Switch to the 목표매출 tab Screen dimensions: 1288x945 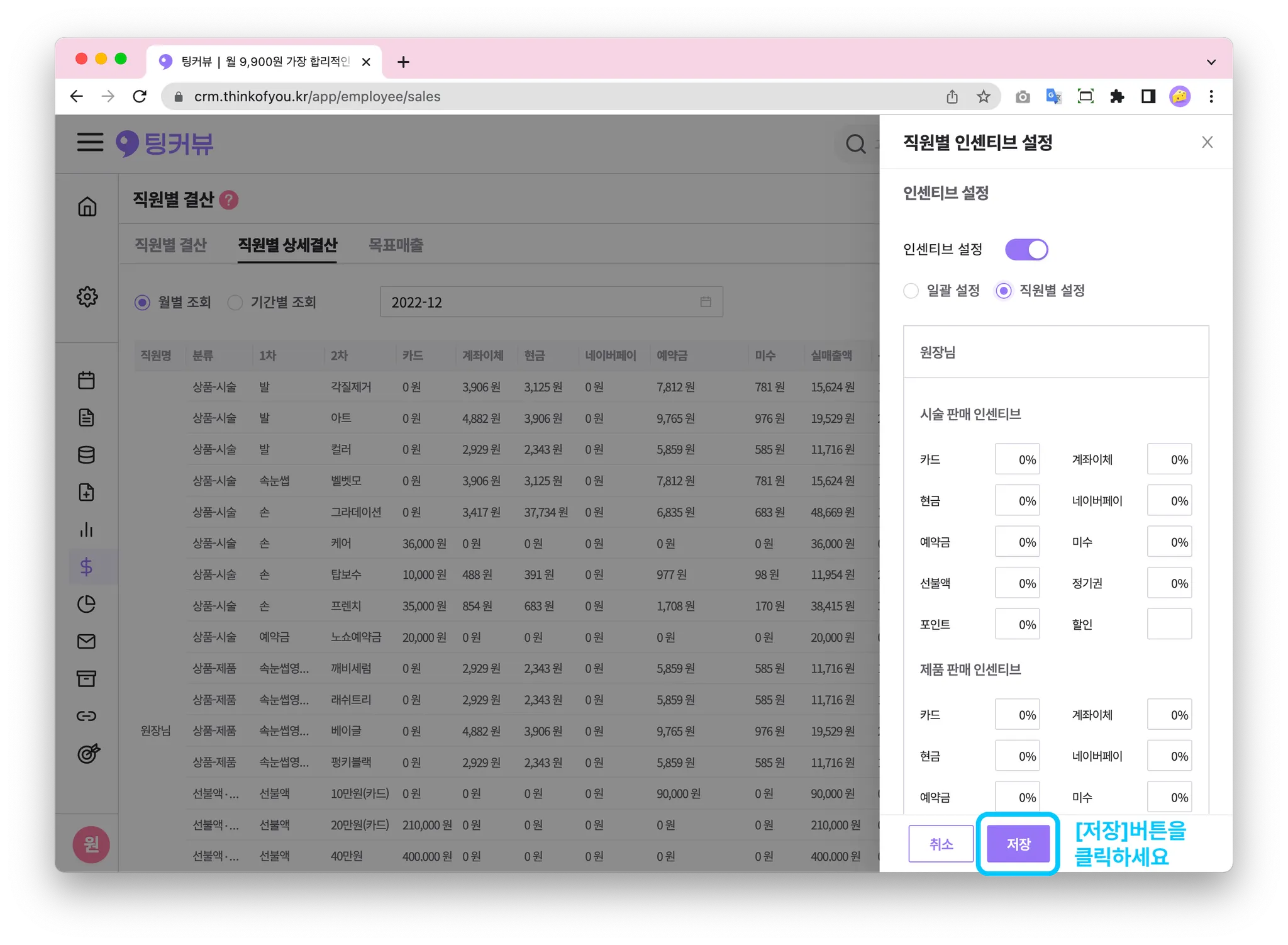[396, 245]
